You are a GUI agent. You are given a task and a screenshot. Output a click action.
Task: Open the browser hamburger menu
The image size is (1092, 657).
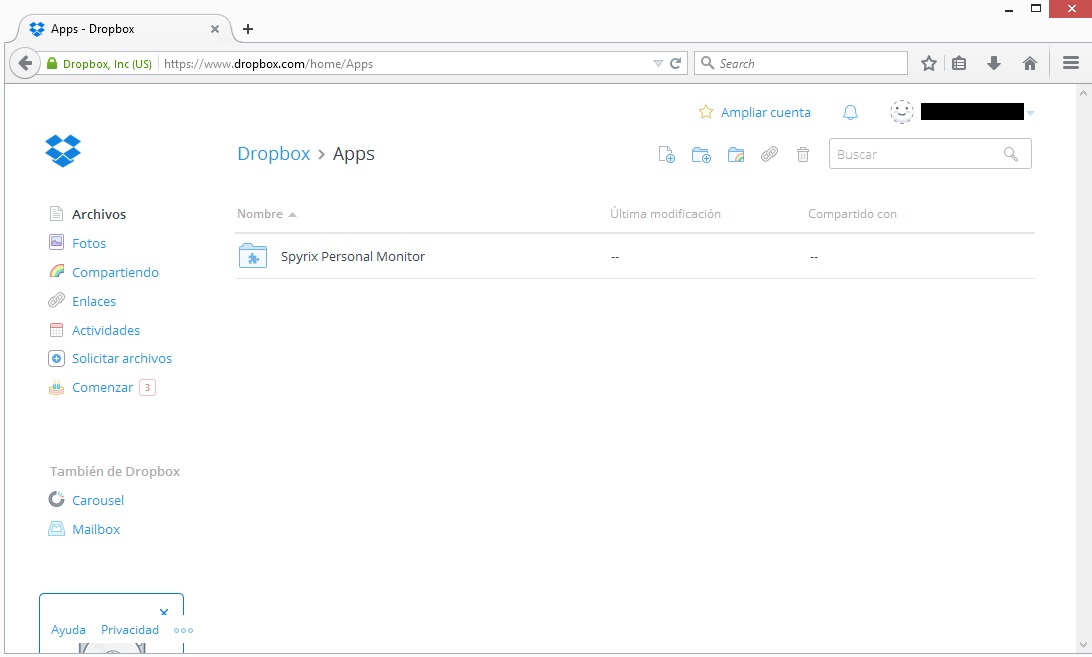tap(1071, 63)
